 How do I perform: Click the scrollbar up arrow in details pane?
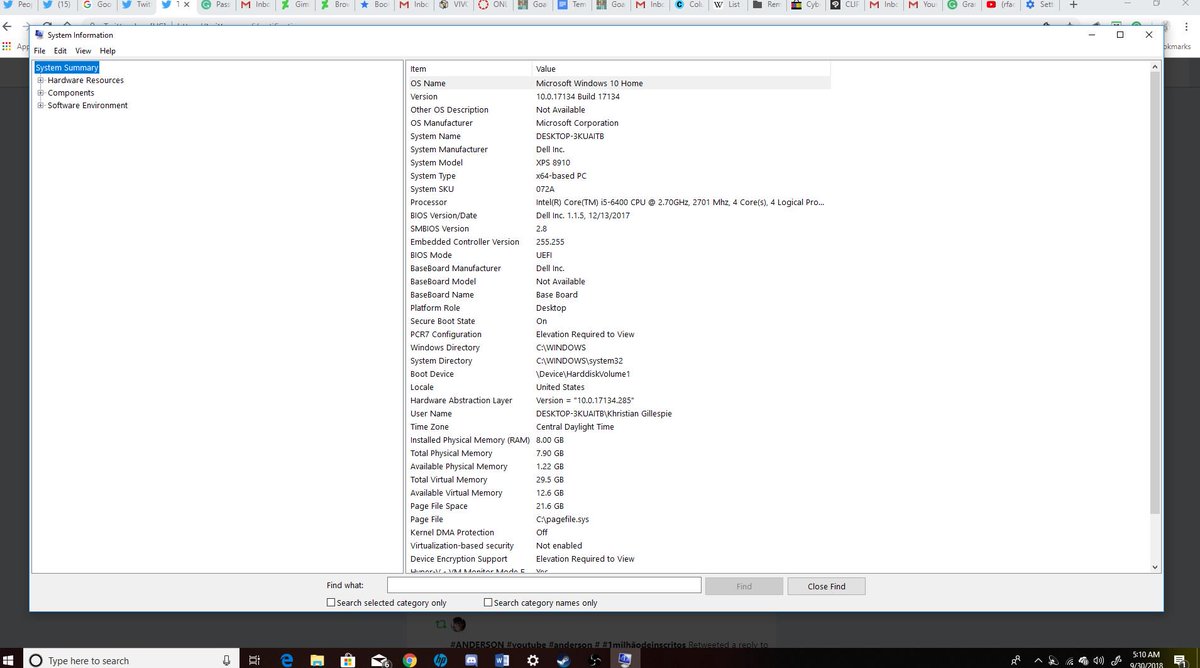tap(1155, 67)
